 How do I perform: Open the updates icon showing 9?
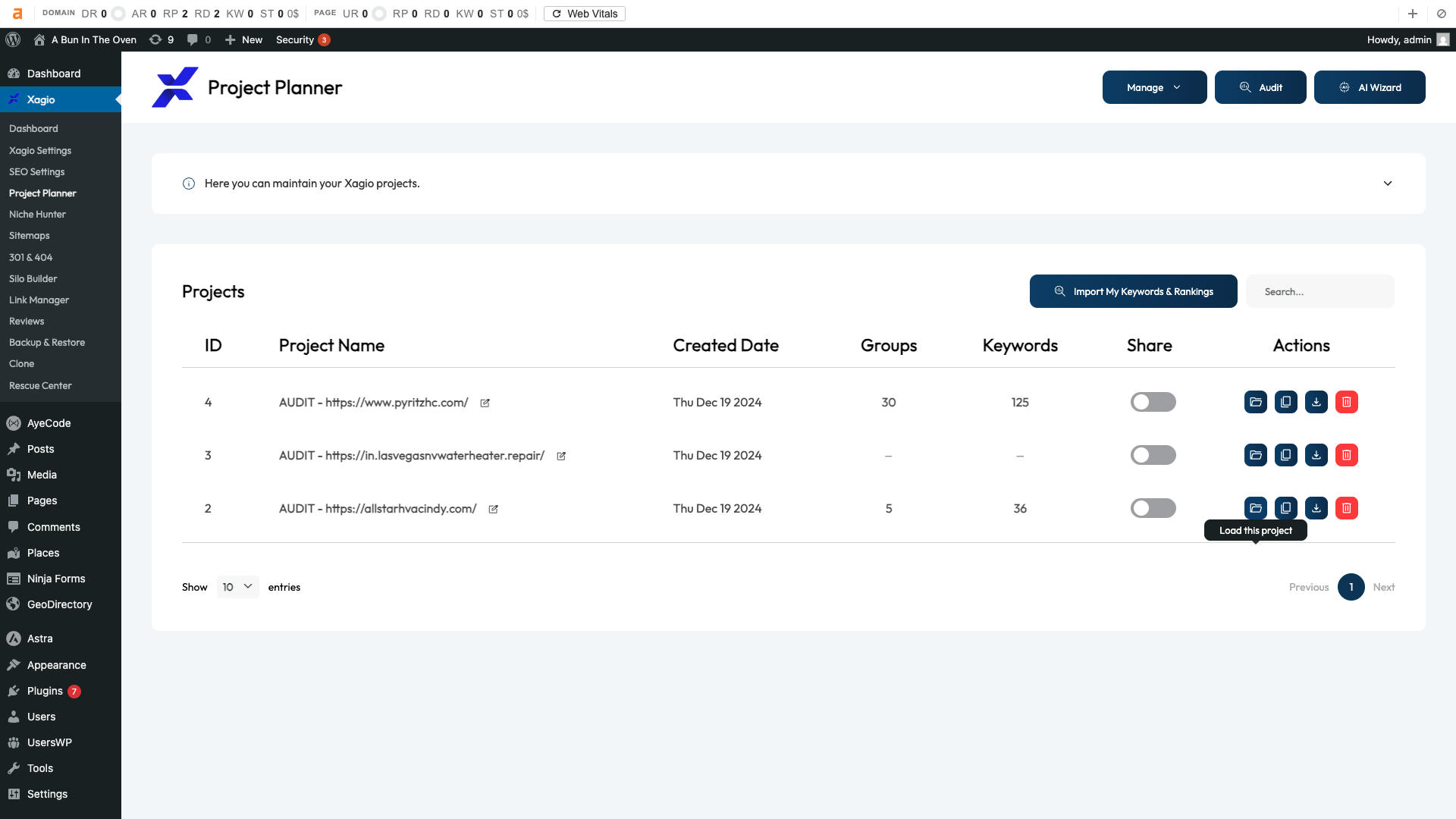tap(162, 39)
